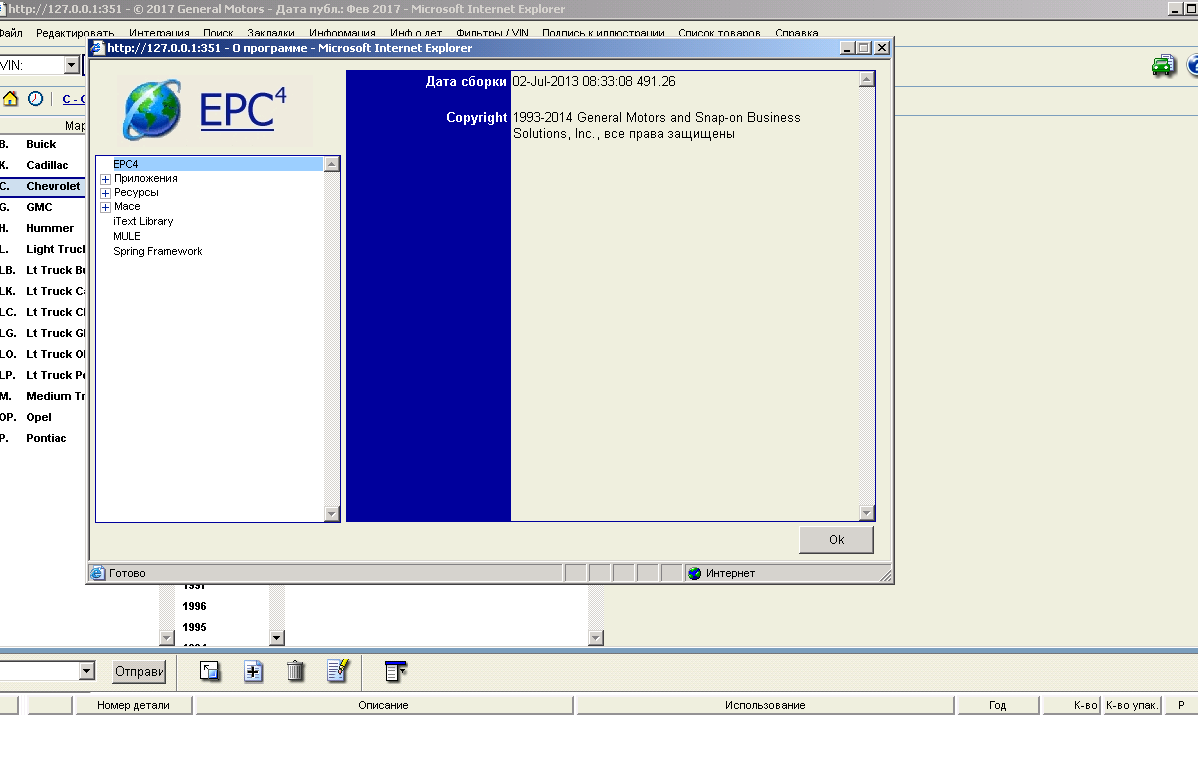Screen dimensions: 1198x764
Task: Select Spring Framework in the tree
Action: pos(157,251)
